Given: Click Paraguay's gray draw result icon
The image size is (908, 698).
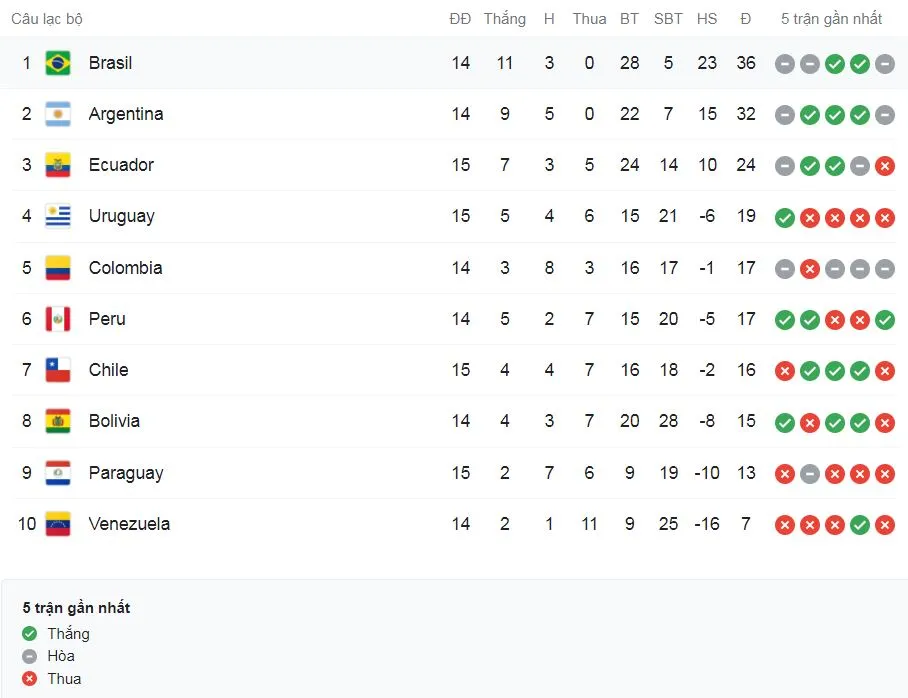Looking at the screenshot, I should [x=810, y=473].
